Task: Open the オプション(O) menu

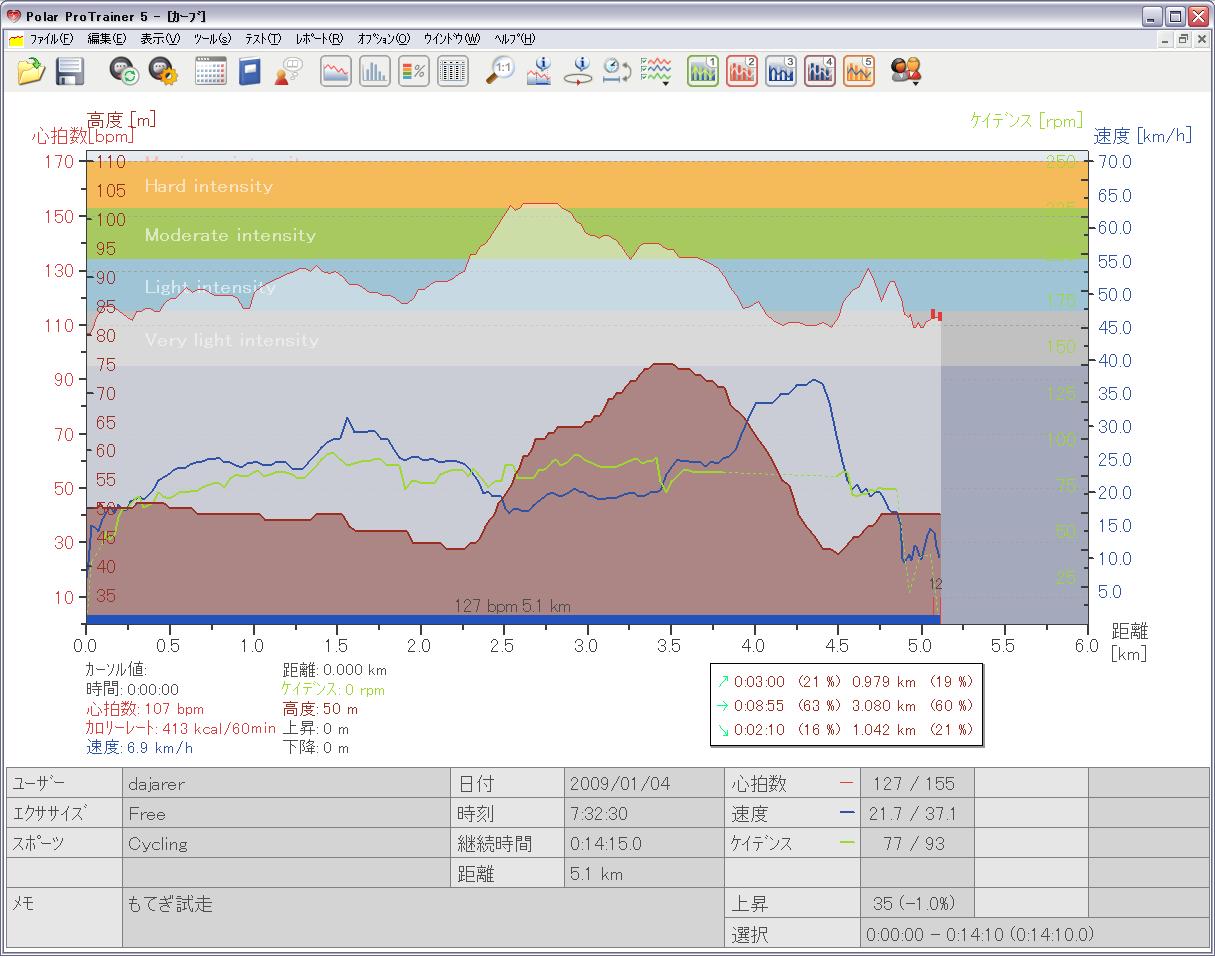Action: coord(383,39)
